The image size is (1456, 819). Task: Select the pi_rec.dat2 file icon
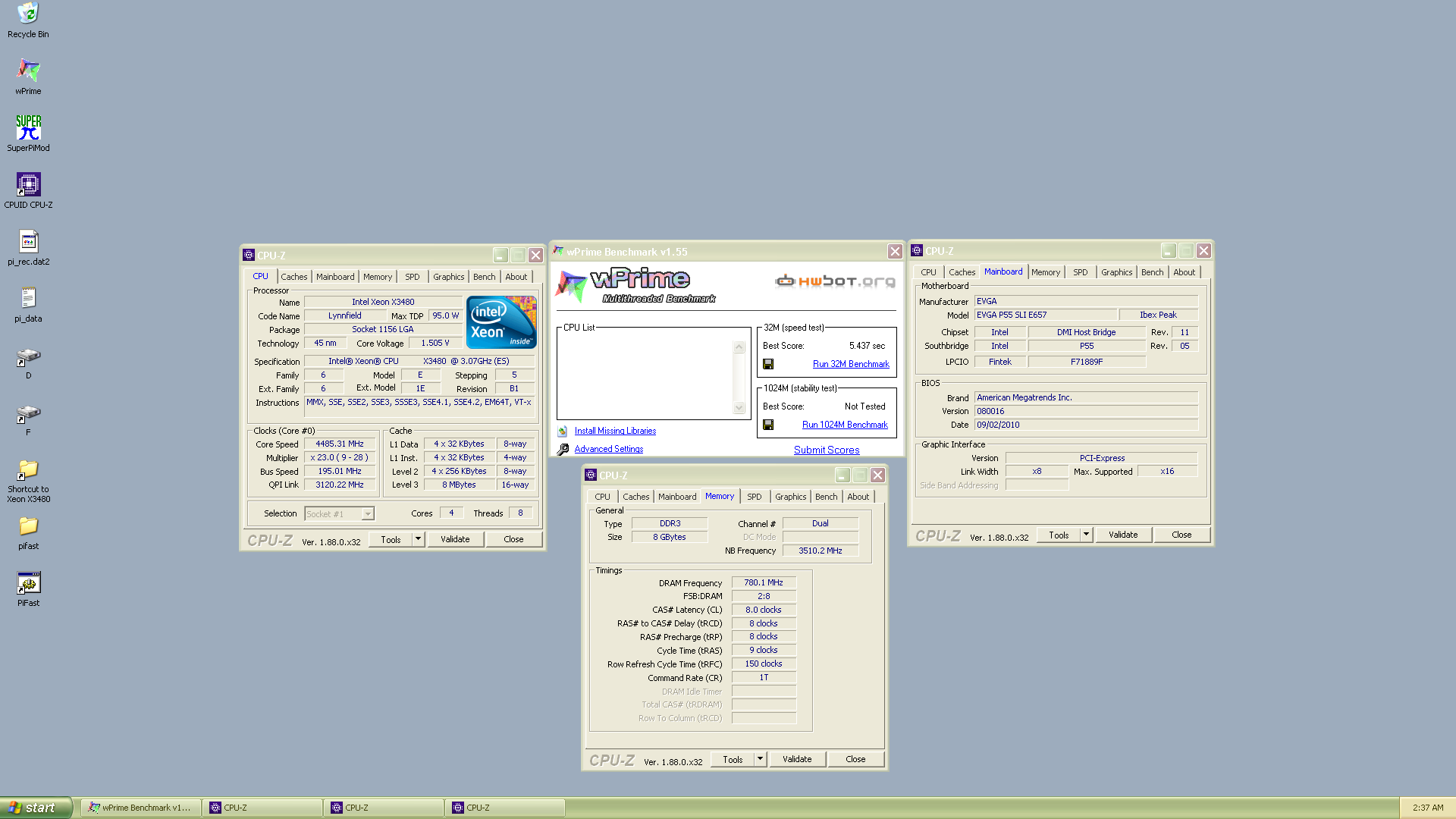[x=28, y=241]
